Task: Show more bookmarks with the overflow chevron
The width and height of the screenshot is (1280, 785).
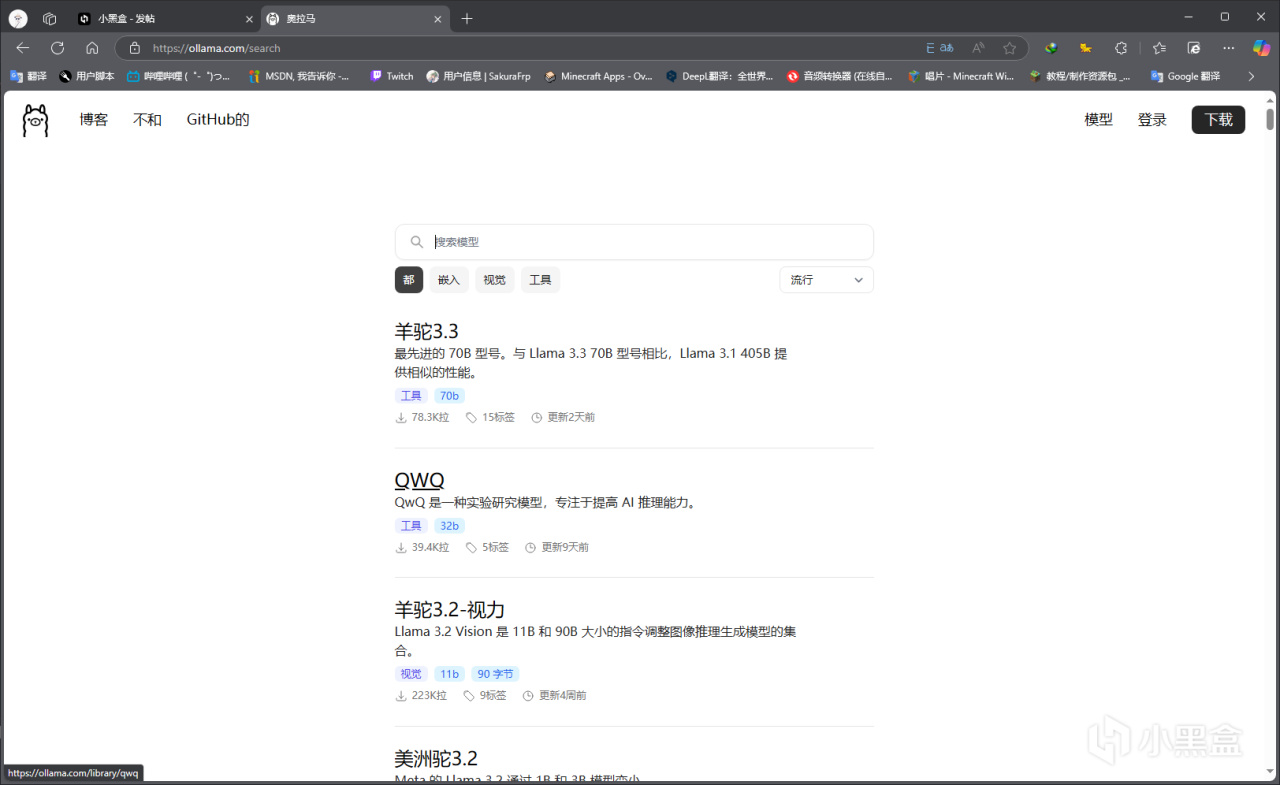Action: tap(1251, 76)
